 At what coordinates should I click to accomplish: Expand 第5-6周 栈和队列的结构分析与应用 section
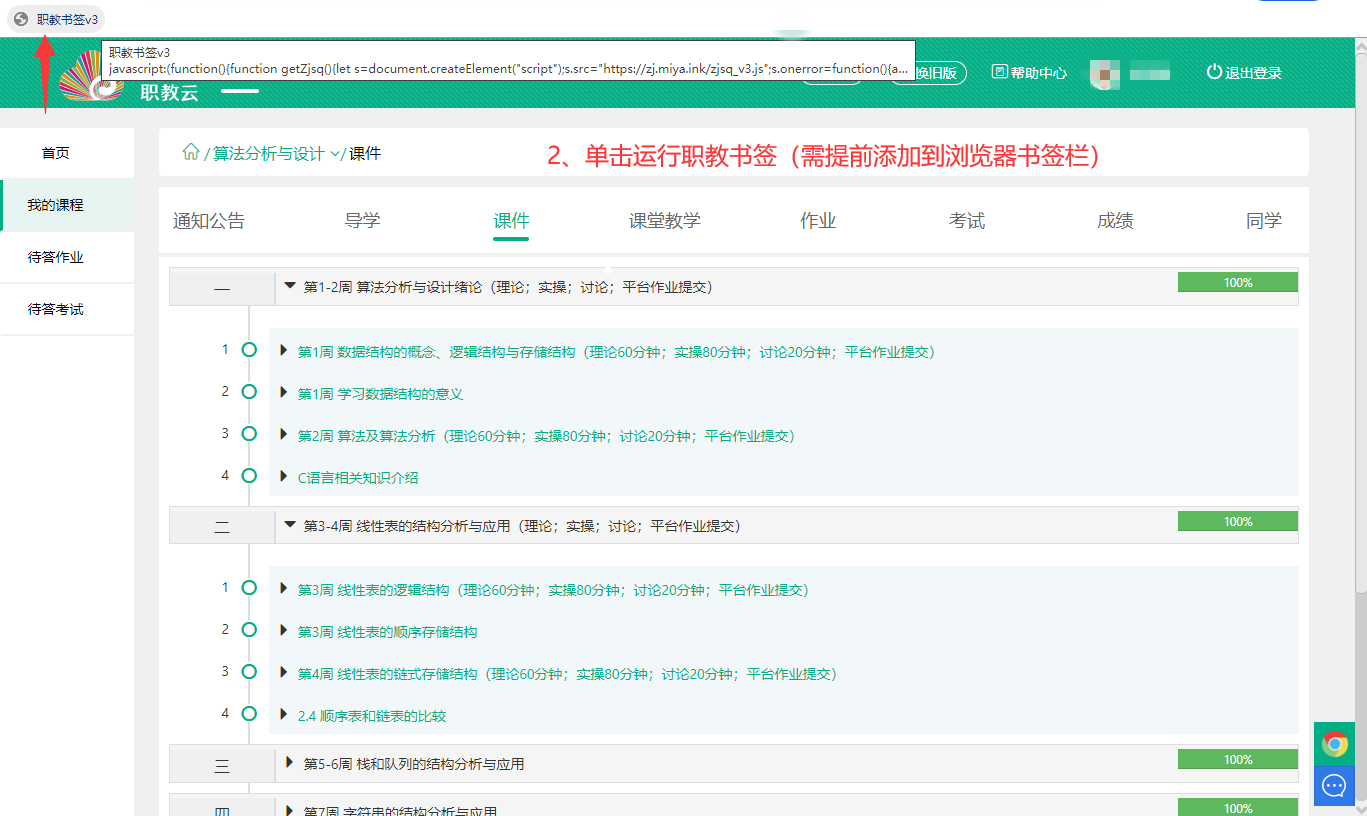click(x=290, y=763)
